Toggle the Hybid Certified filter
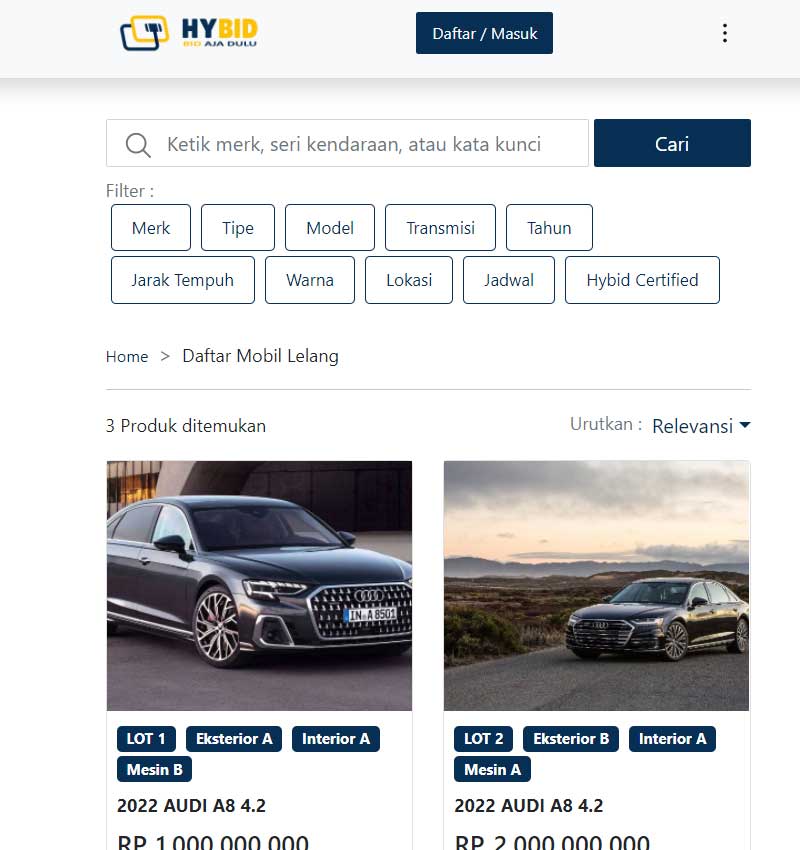Screen dimensions: 800x850 (642, 280)
